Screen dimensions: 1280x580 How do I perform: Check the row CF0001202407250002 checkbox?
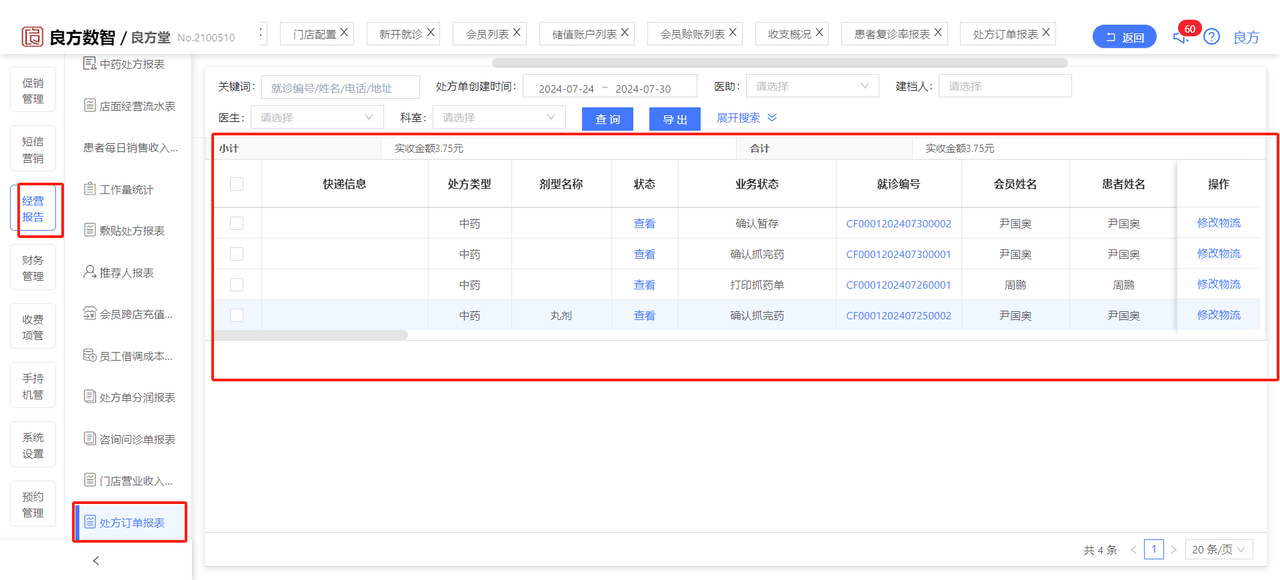[x=237, y=315]
